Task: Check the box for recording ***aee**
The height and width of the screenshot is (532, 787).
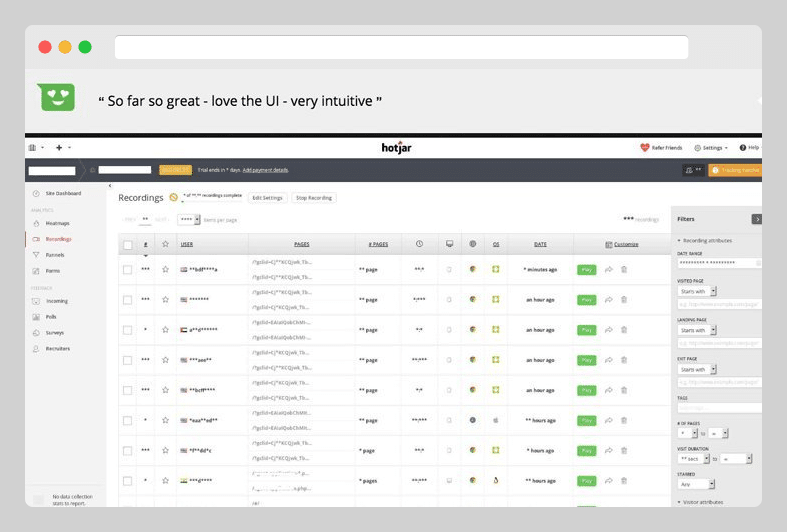Action: (127, 360)
